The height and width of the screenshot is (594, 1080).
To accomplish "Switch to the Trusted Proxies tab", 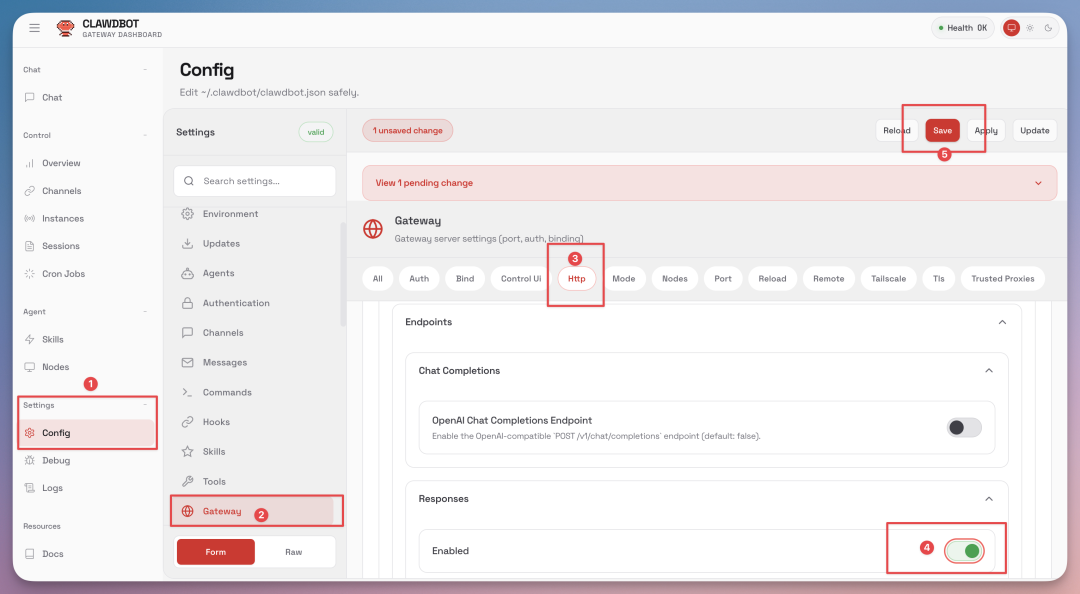I will pos(1002,278).
